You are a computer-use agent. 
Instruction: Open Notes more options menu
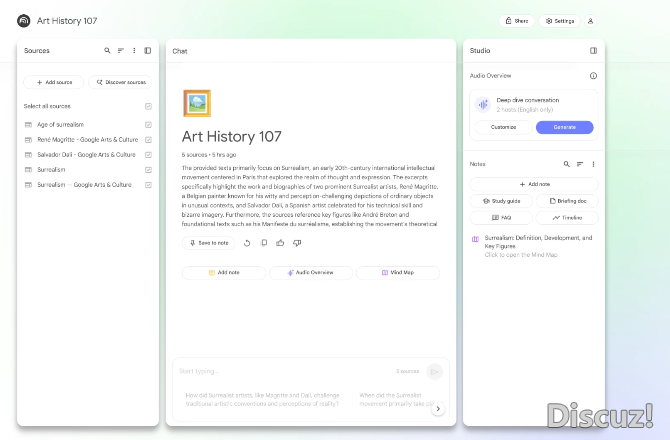point(593,163)
